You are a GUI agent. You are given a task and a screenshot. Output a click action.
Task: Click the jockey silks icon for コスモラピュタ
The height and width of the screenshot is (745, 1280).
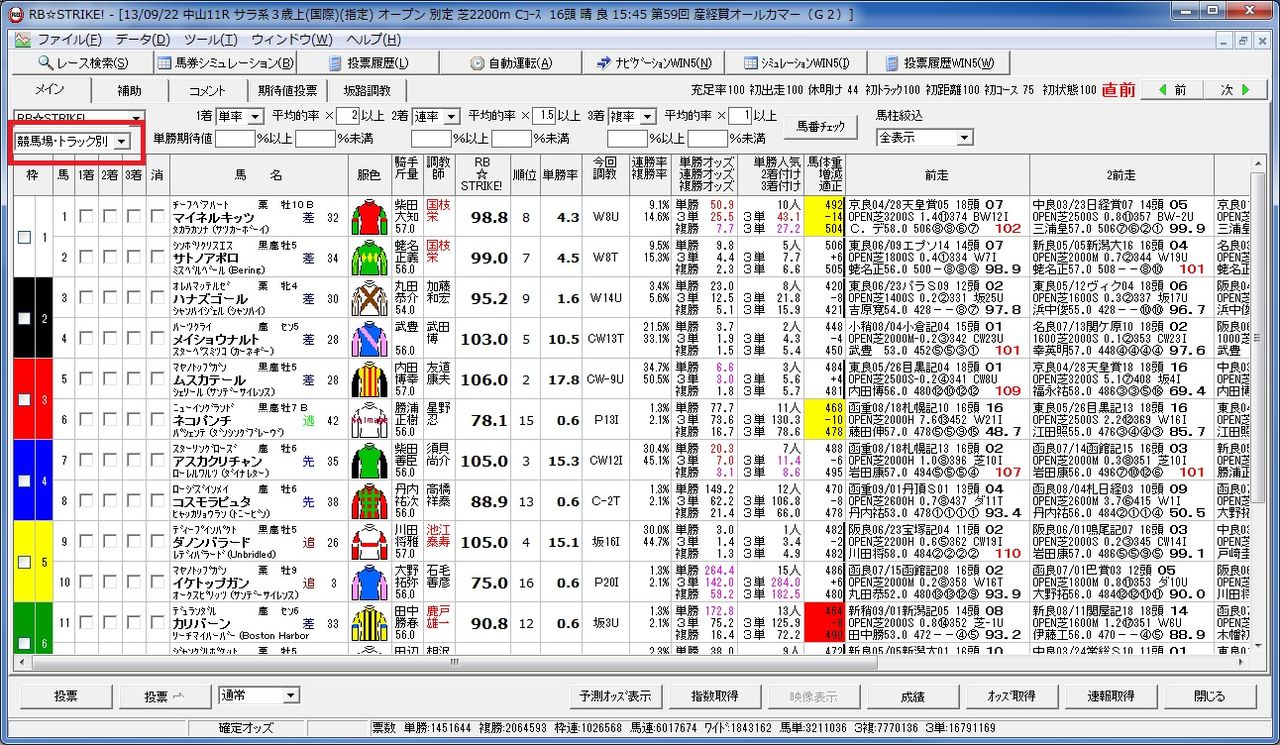pos(369,501)
